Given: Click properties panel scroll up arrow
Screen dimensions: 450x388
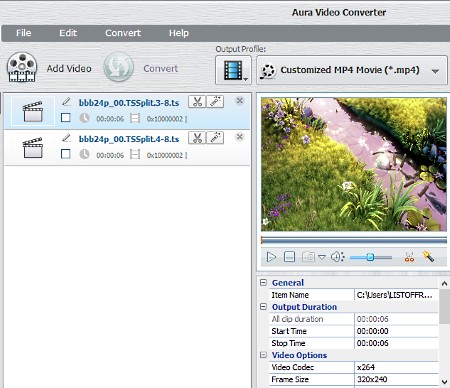Looking at the screenshot, I should pos(444,284).
